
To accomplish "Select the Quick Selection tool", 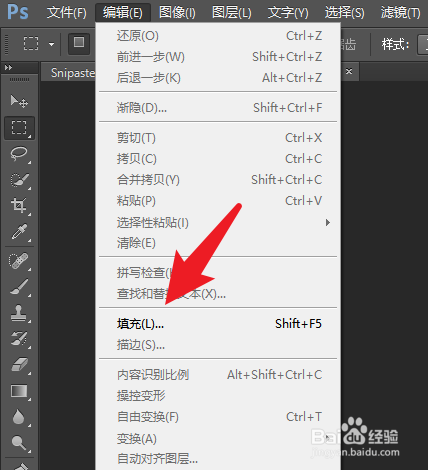I will coord(19,180).
